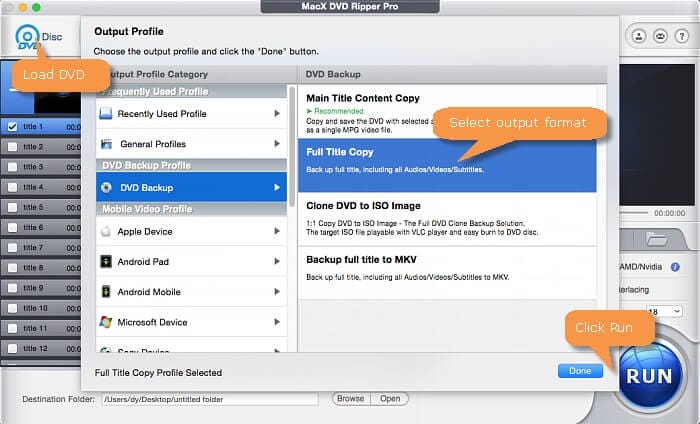Expand Recently Used Profile arrow

coord(276,114)
